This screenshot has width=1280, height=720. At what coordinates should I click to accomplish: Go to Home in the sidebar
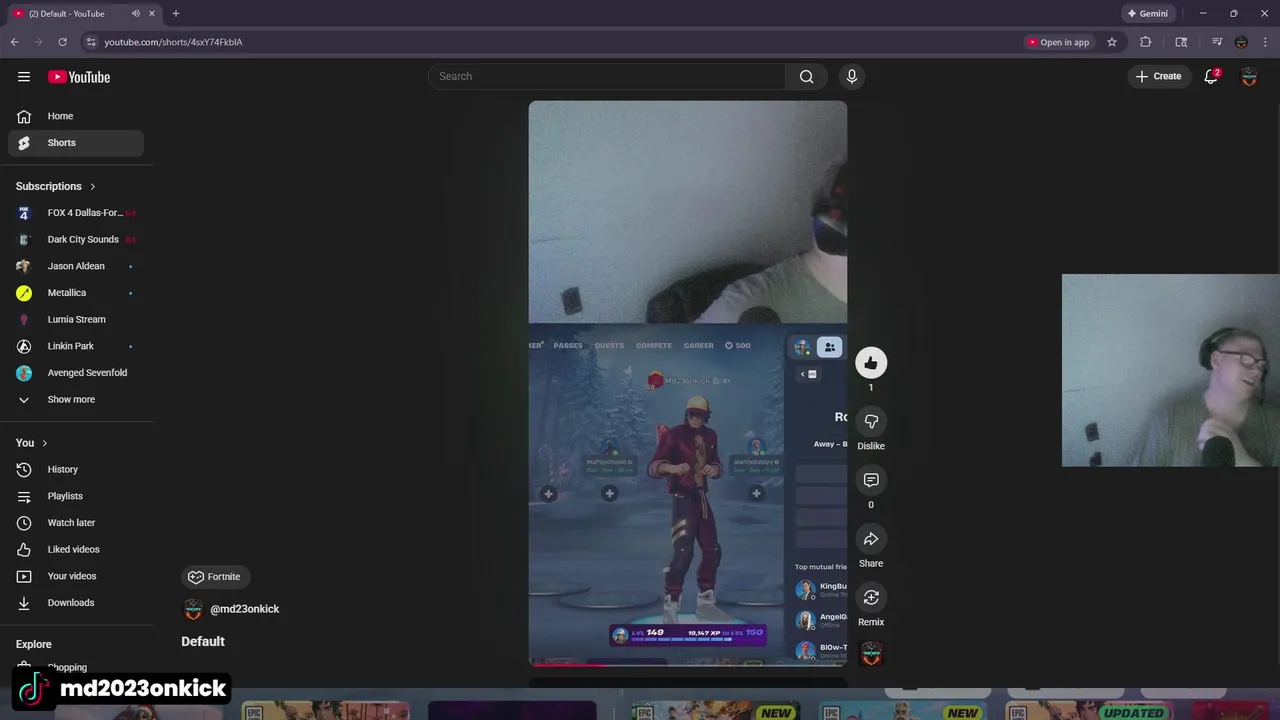pyautogui.click(x=76, y=116)
